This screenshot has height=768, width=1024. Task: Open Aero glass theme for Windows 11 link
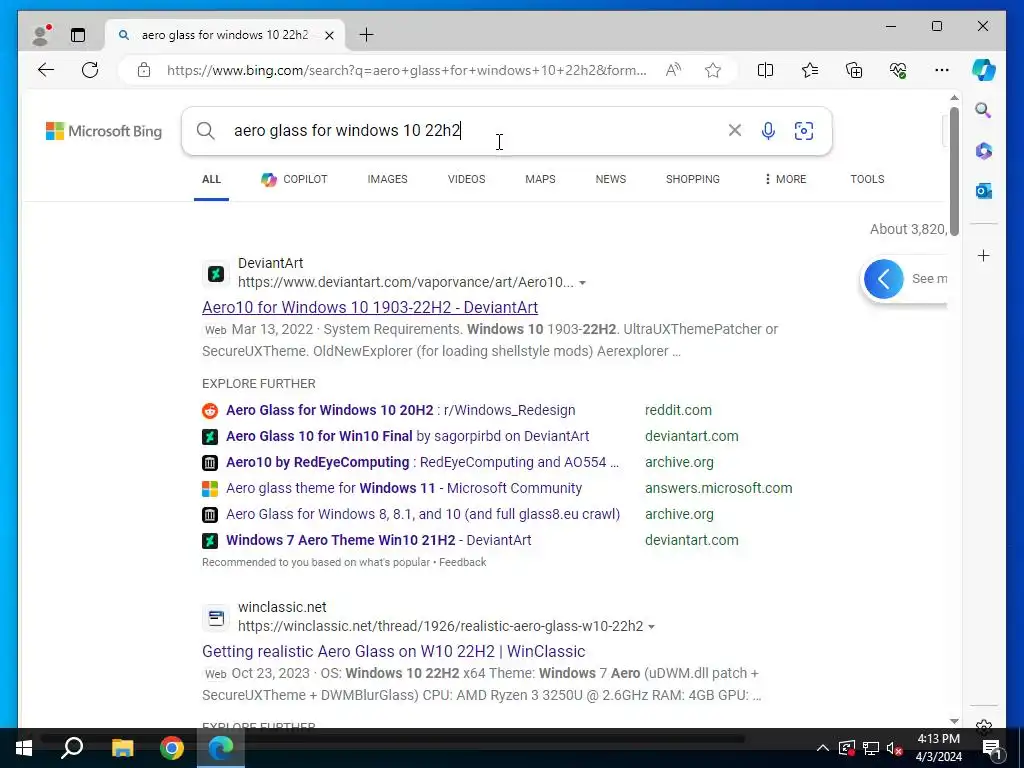point(404,488)
